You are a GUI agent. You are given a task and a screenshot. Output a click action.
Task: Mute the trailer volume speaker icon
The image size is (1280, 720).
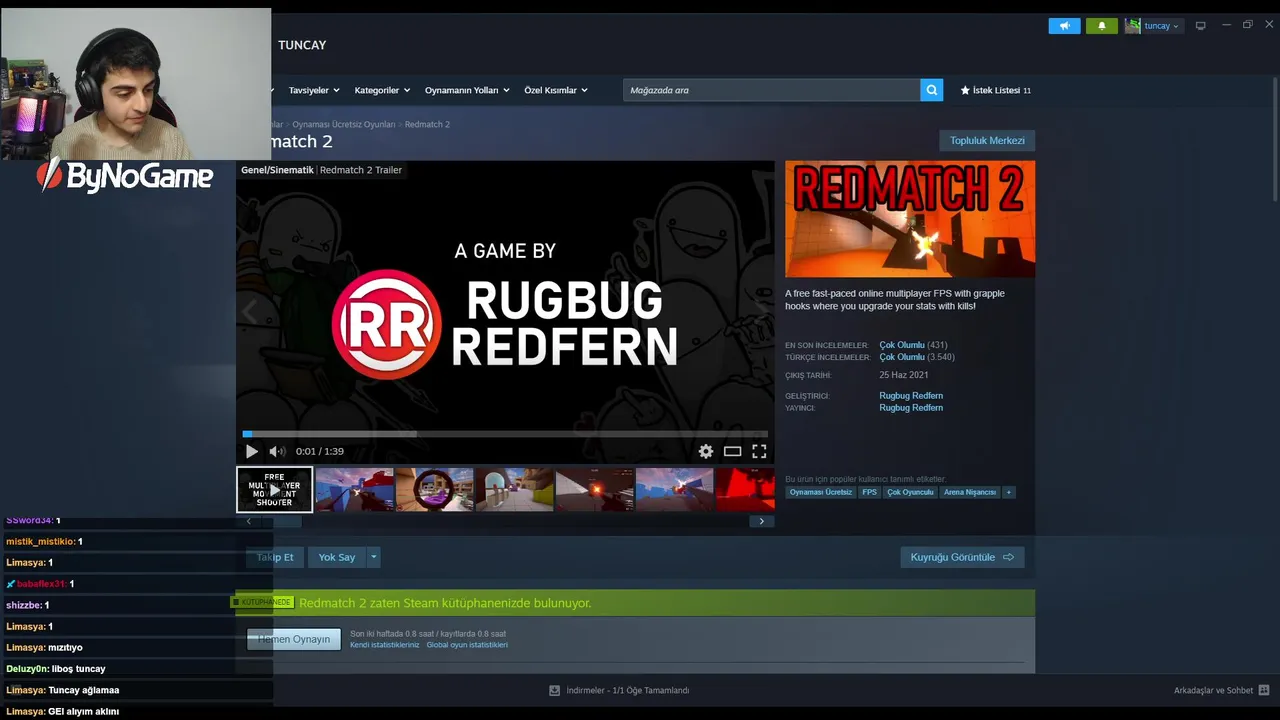[277, 451]
